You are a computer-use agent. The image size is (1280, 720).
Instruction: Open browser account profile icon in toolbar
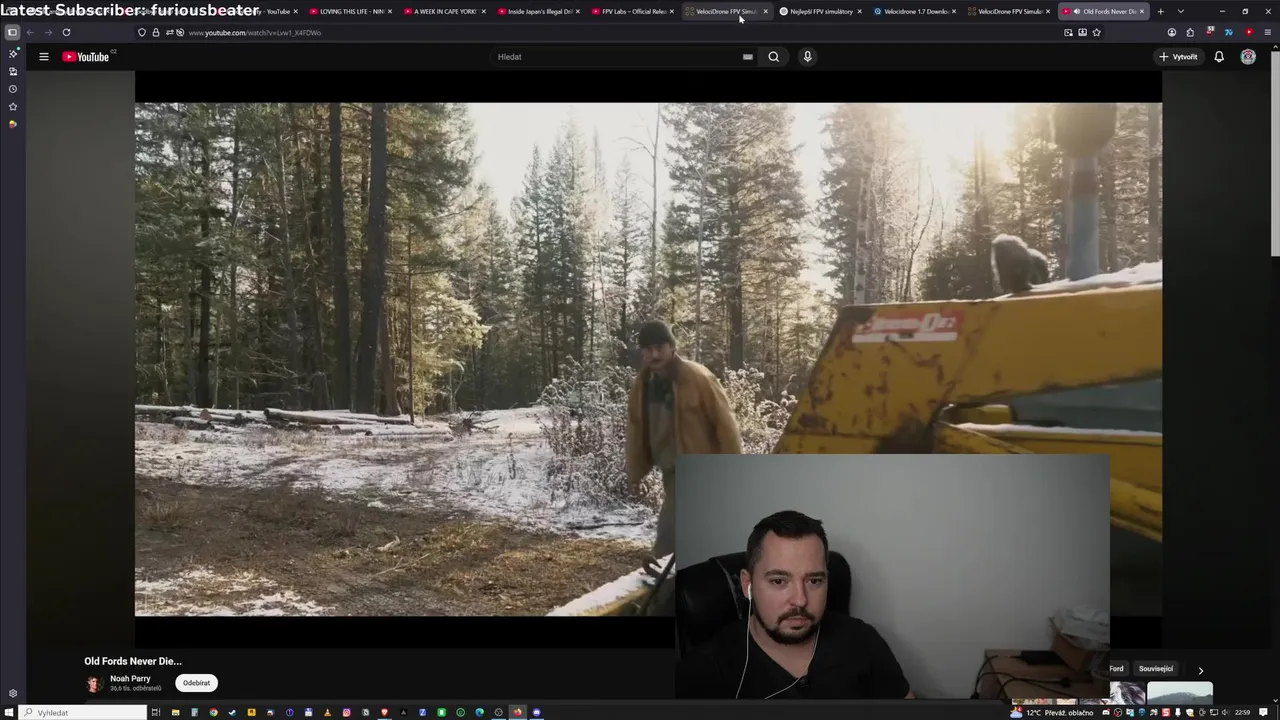(1172, 32)
